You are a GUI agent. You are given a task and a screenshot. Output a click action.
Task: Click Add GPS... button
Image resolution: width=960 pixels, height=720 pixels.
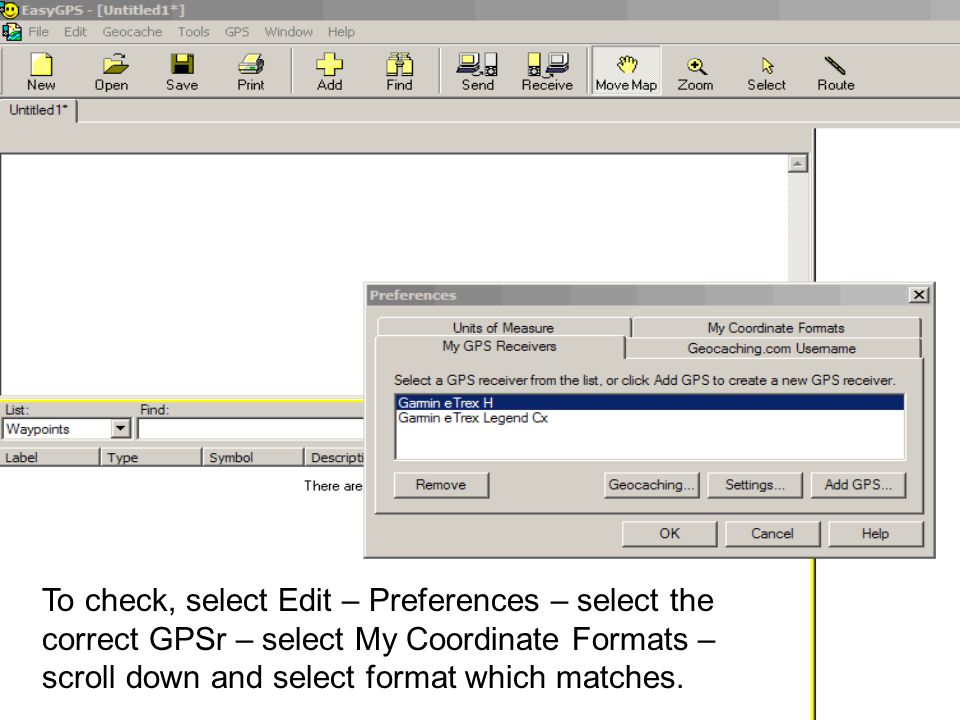click(x=858, y=485)
